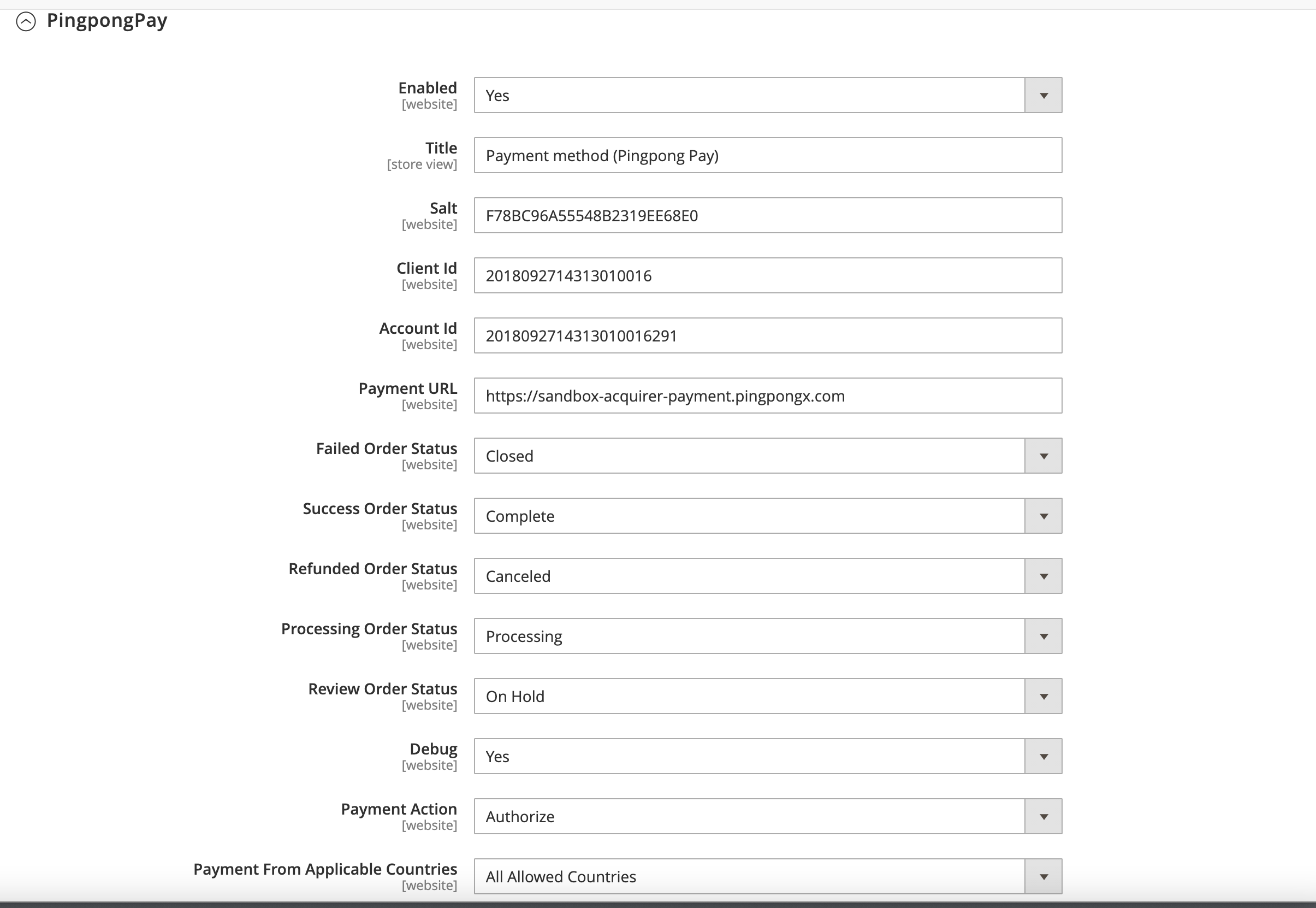Click the PingpongPay section heading
The image size is (1316, 908).
[x=107, y=20]
